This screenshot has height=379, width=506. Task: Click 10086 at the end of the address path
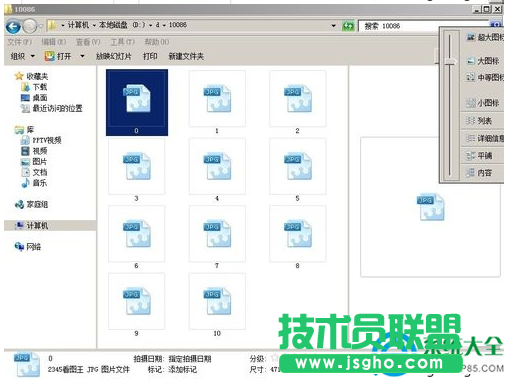pyautogui.click(x=178, y=25)
